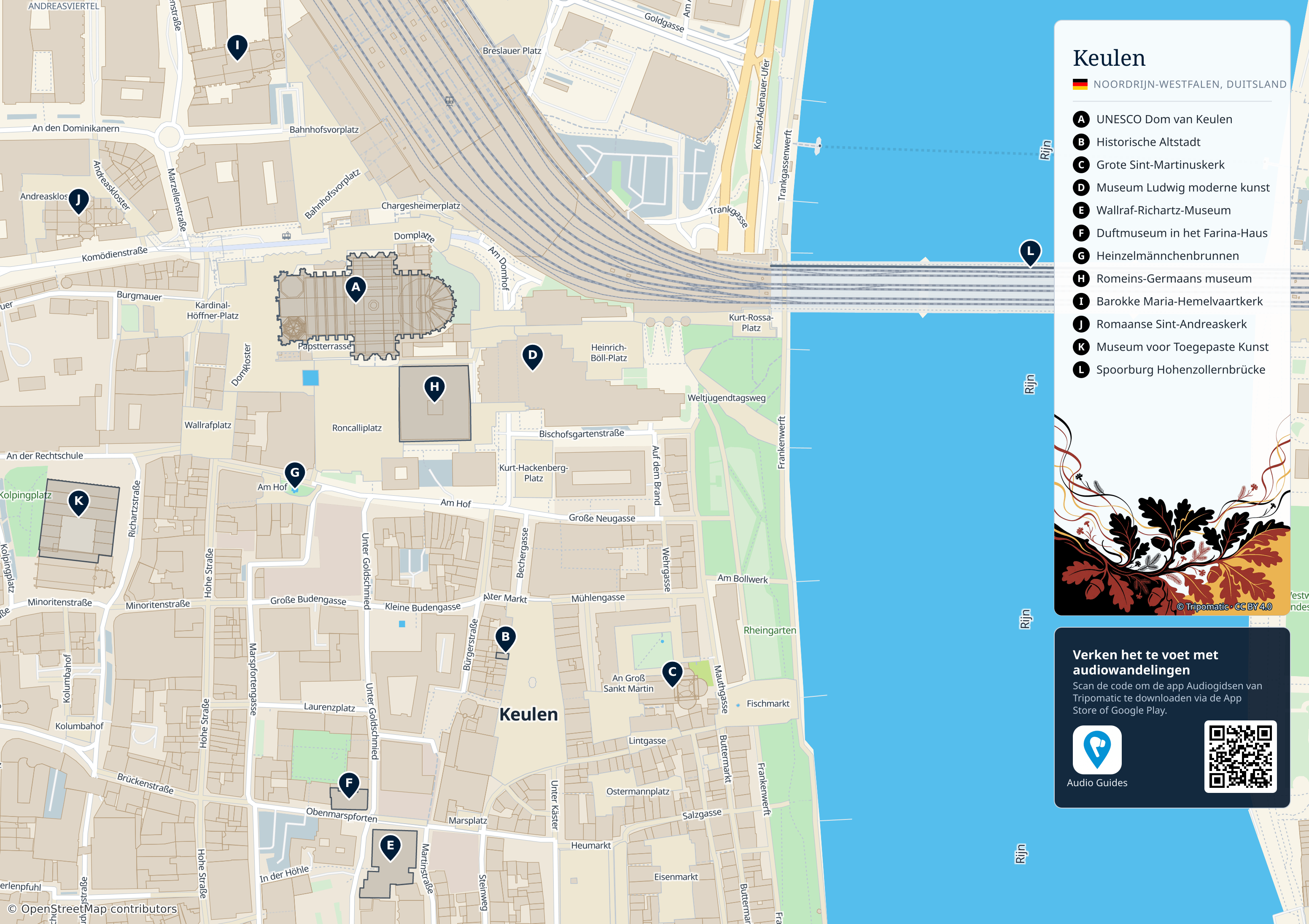Click map pin J at Andreaskloster
This screenshot has width=1309, height=924.
pos(79,201)
